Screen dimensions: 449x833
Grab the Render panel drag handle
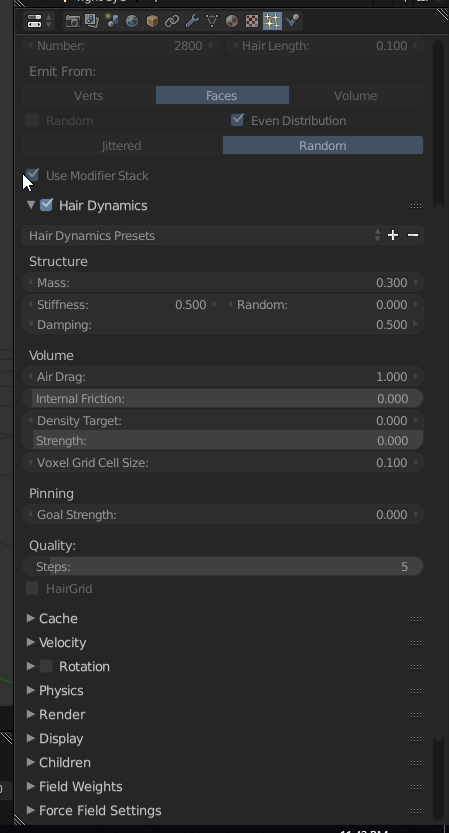point(416,715)
